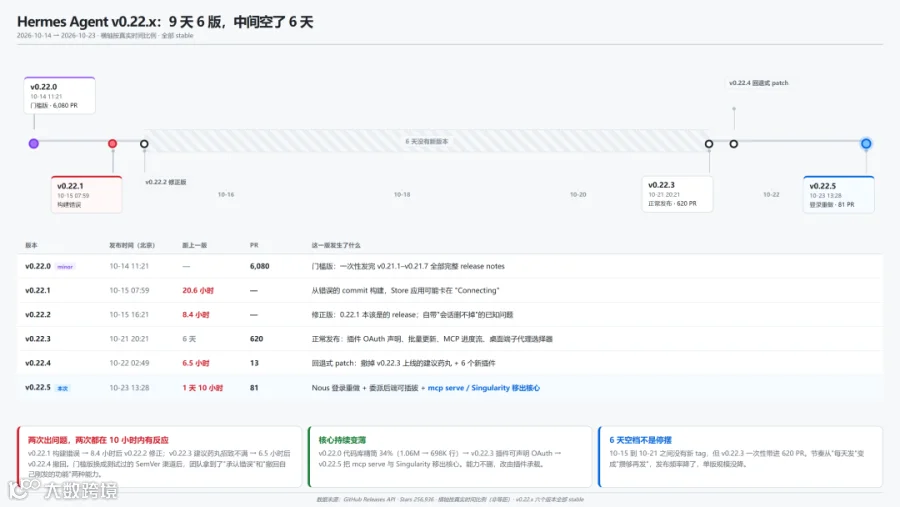Click the '6.5 小时' interval cell
The height and width of the screenshot is (507, 900).
pyautogui.click(x=196, y=363)
